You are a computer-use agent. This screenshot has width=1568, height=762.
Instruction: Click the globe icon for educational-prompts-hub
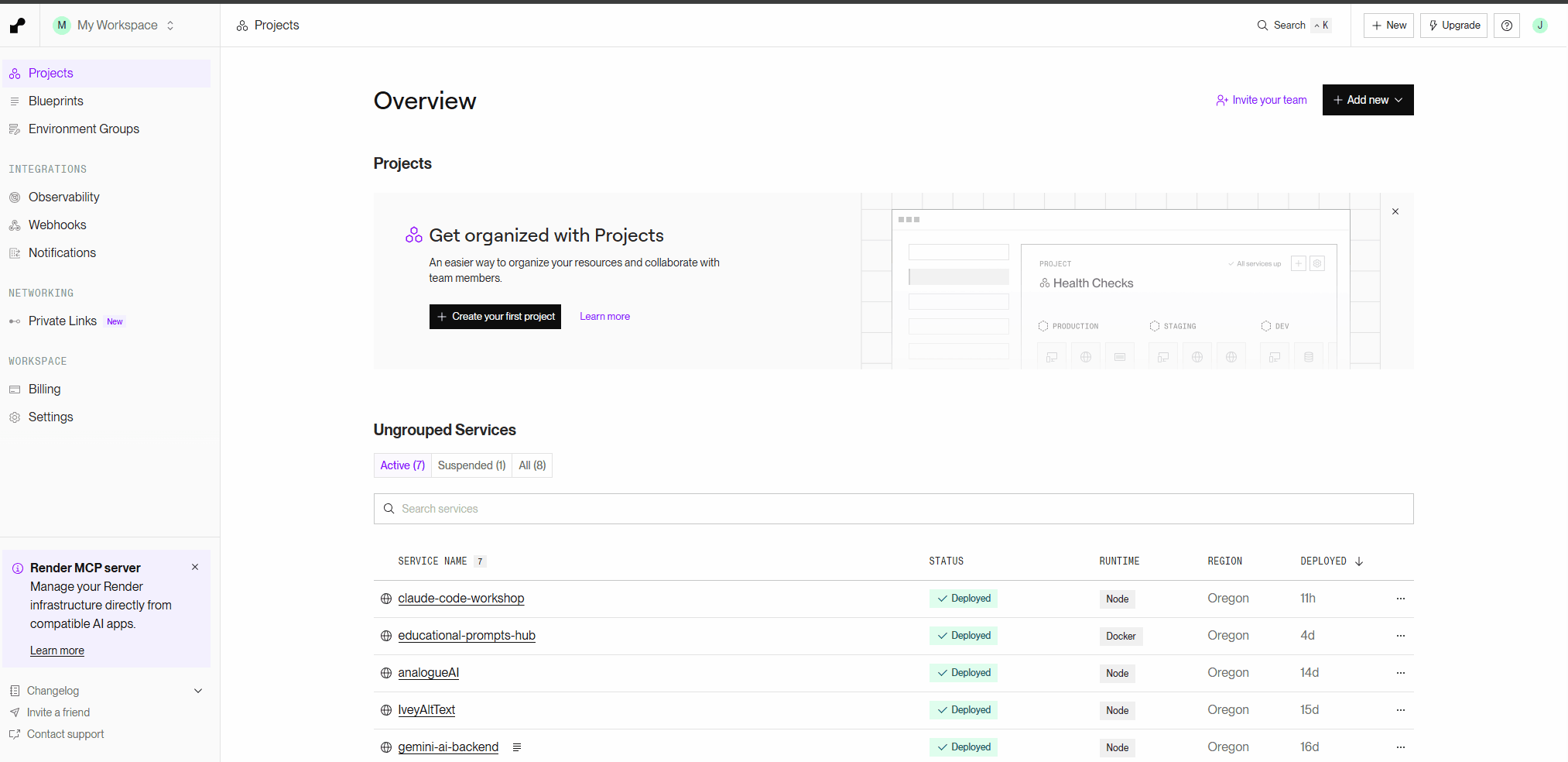pos(386,636)
